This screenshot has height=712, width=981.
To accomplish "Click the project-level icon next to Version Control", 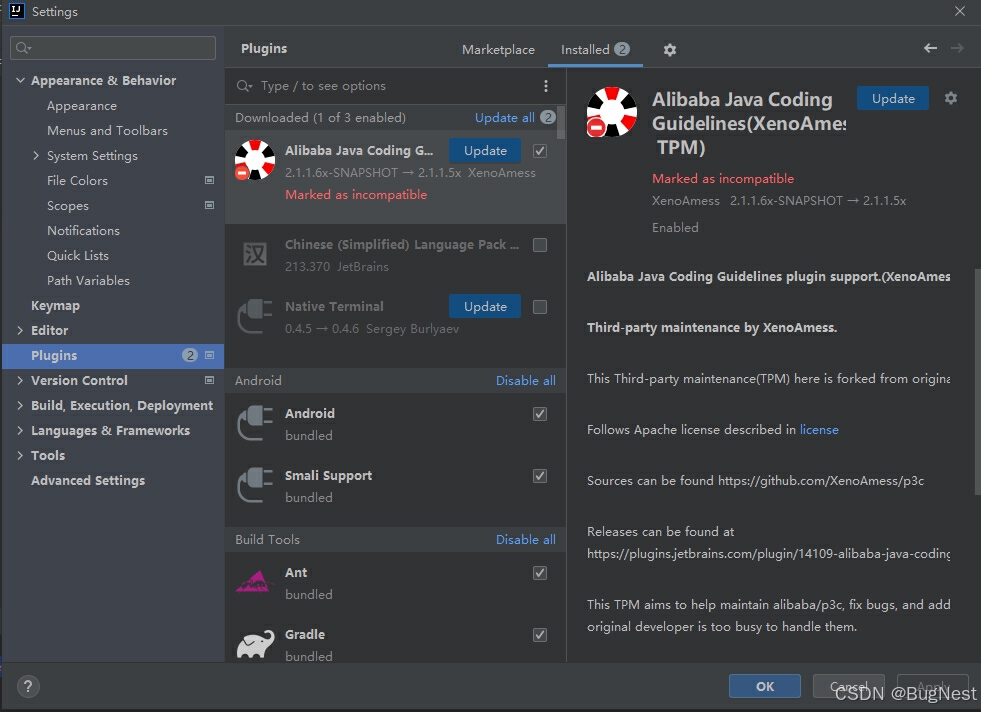I will tap(210, 380).
